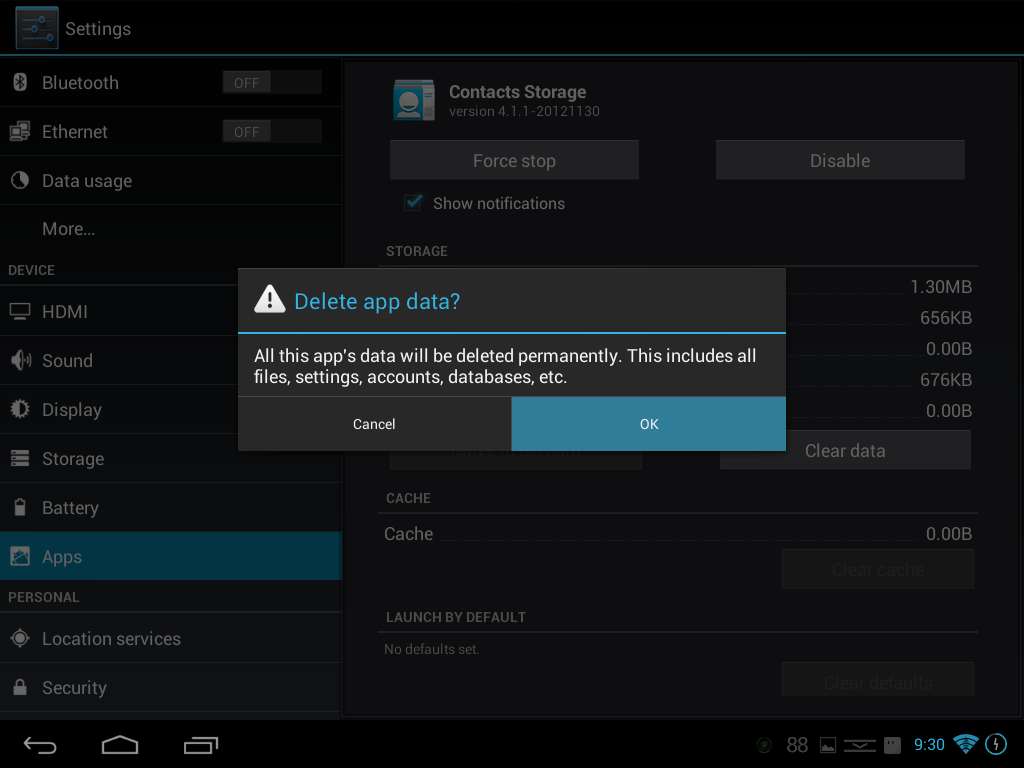Image resolution: width=1024 pixels, height=768 pixels.
Task: Uncheck the Show notifications checkbox
Action: [412, 202]
